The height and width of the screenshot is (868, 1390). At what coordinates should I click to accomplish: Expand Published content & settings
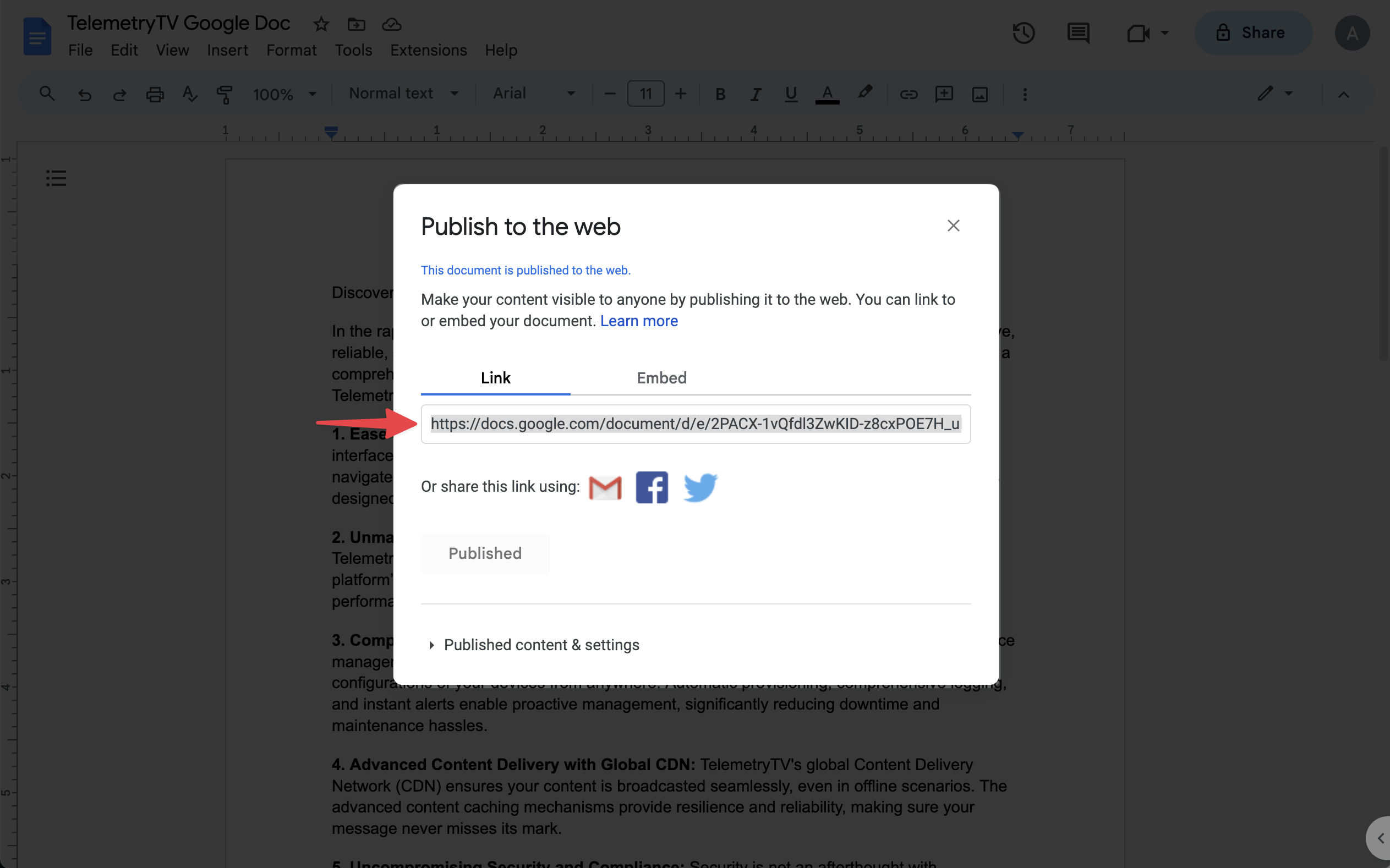[x=541, y=645]
